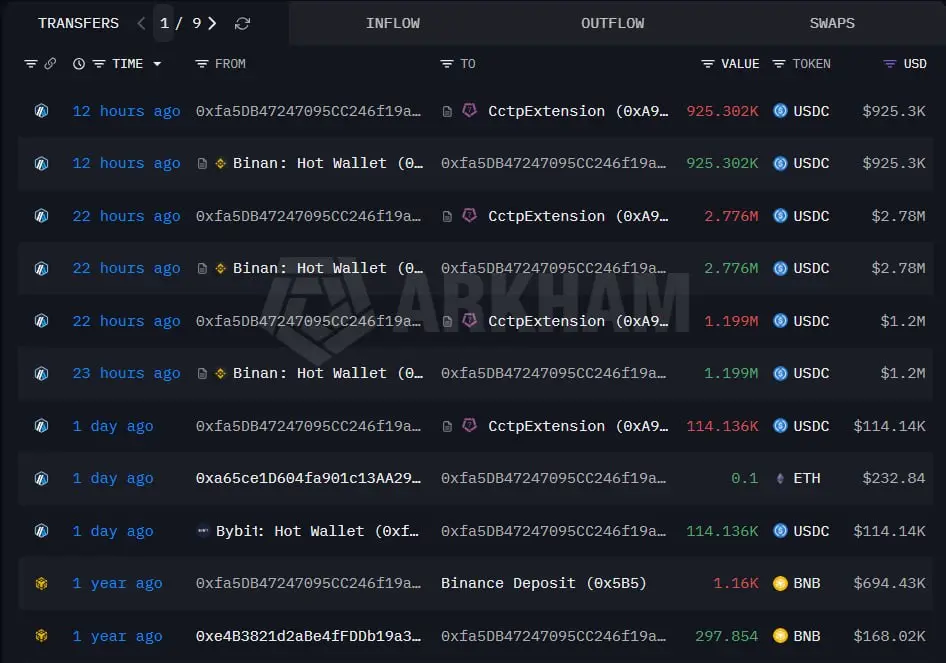
Task: Open CctpExtension recipient in 925.302K row
Action: (x=578, y=111)
